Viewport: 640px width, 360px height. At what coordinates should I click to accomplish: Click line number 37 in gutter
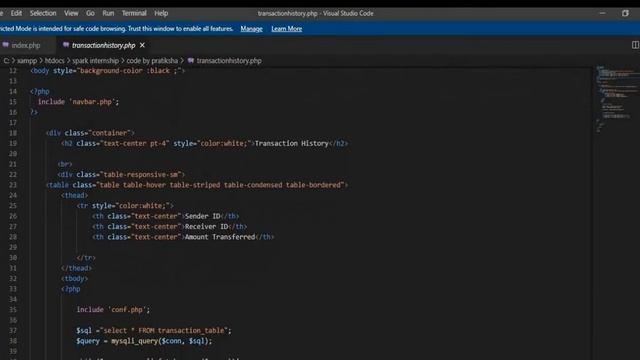(x=13, y=331)
